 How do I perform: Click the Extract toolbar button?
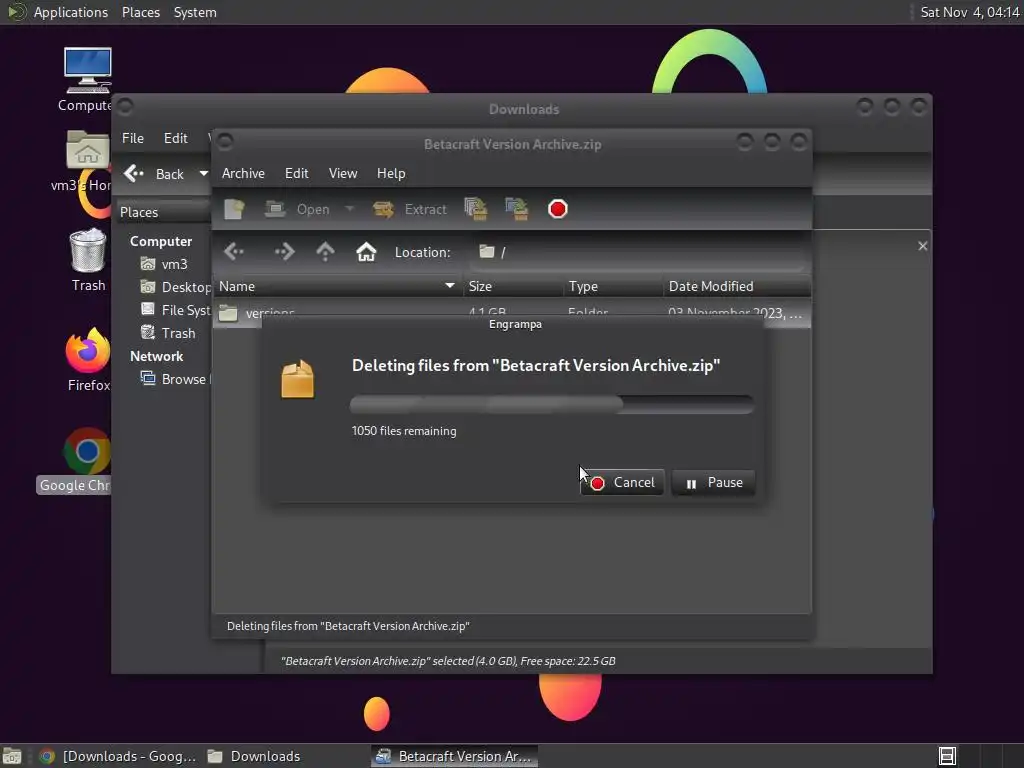coord(409,210)
